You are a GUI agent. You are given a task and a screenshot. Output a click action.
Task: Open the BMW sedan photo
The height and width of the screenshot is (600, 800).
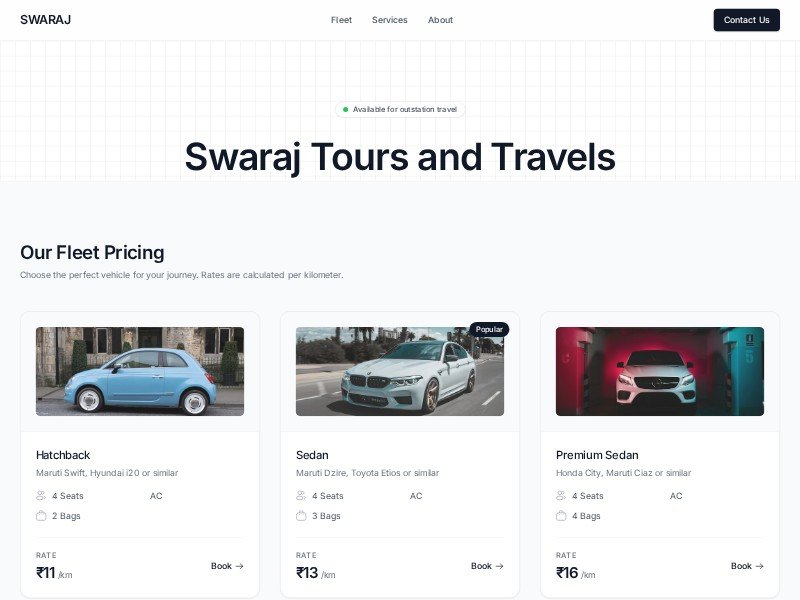(x=400, y=371)
